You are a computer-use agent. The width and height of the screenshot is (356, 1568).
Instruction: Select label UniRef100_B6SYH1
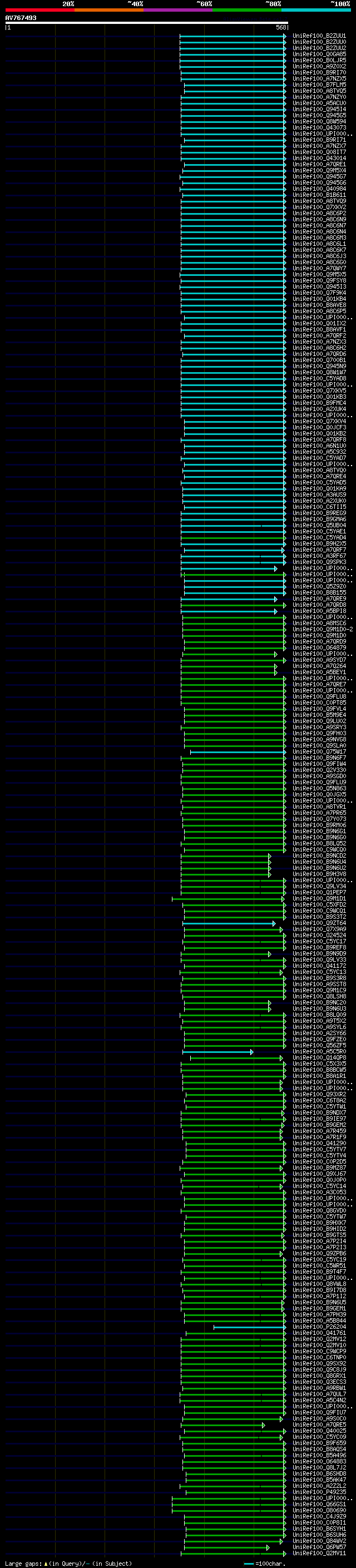[x=319, y=1529]
